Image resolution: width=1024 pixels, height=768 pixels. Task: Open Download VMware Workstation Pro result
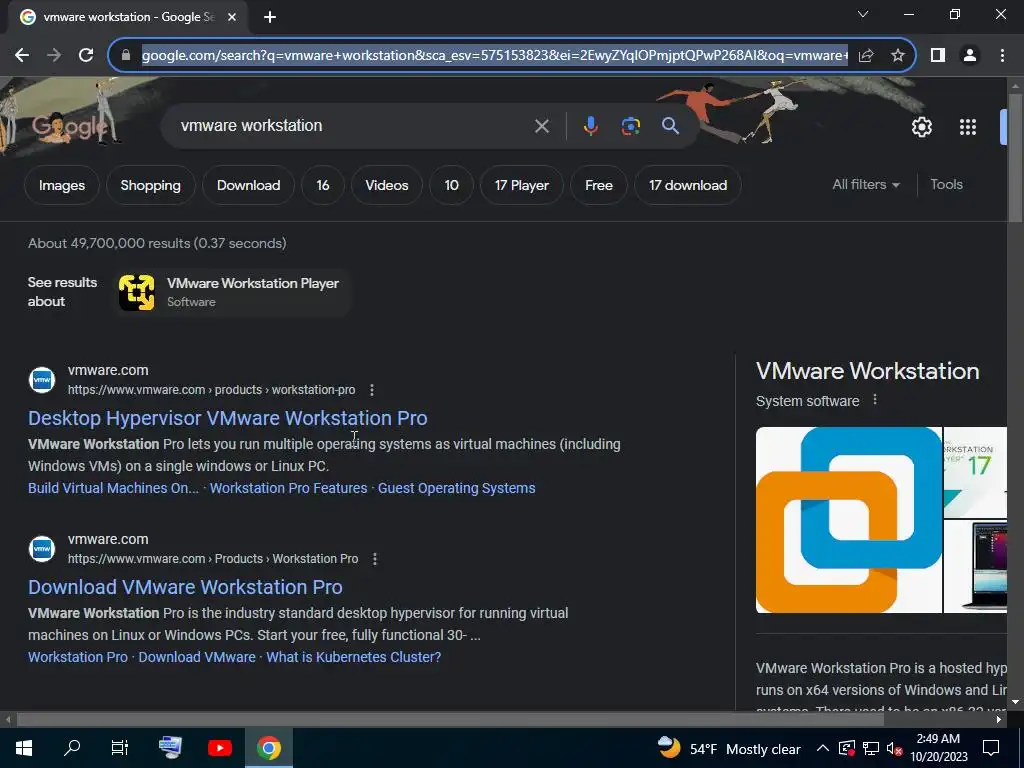185,587
